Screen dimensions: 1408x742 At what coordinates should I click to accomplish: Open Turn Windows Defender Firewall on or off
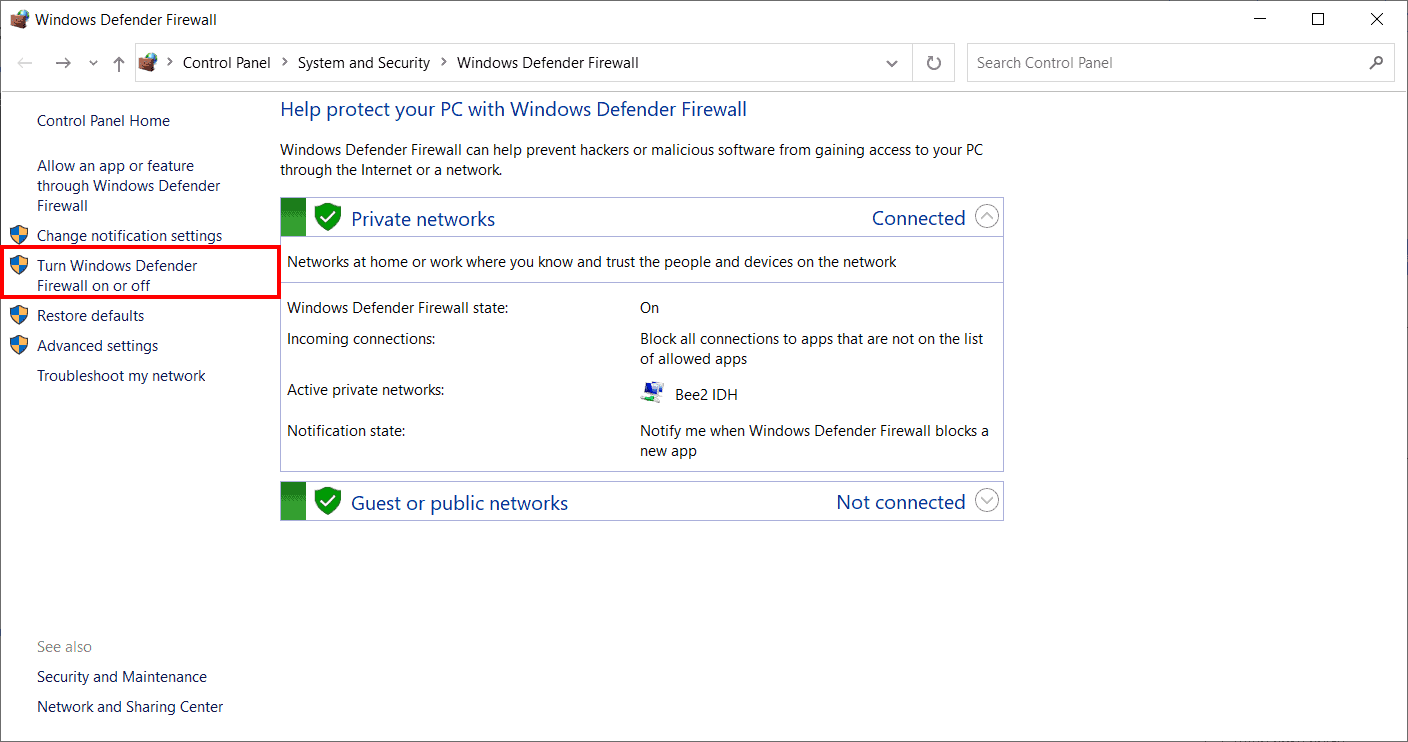click(117, 276)
